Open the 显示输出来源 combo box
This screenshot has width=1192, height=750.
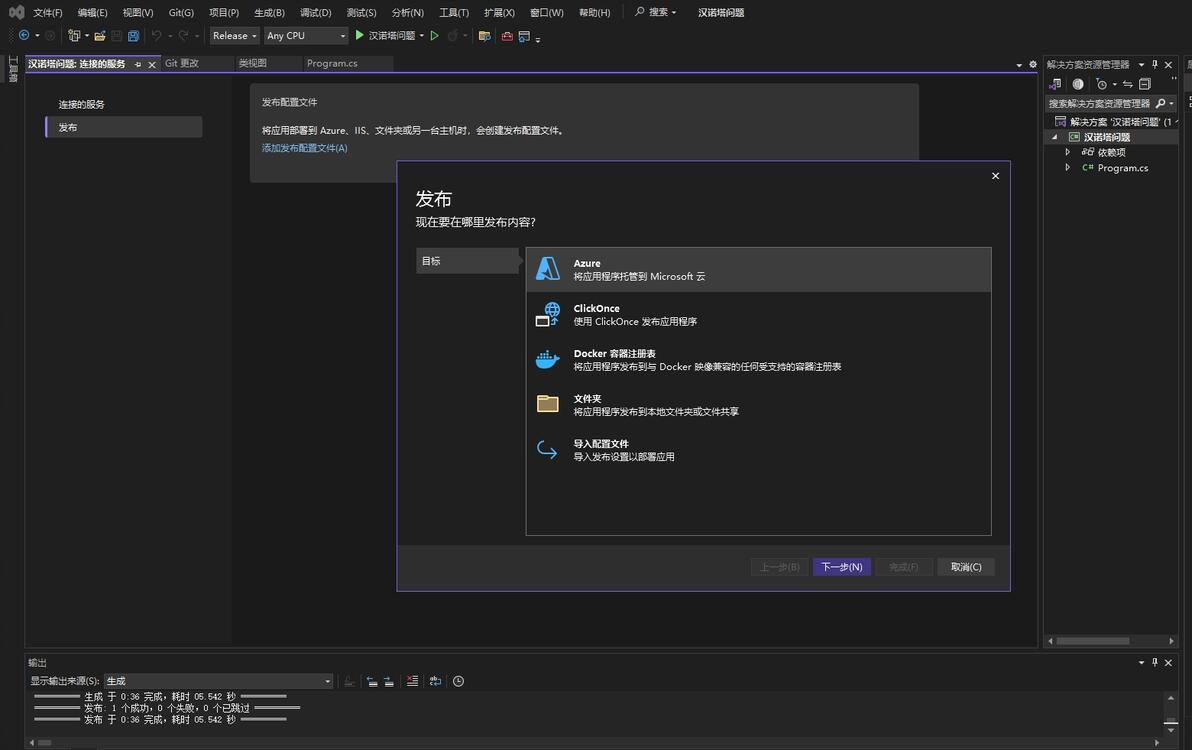pyautogui.click(x=219, y=681)
